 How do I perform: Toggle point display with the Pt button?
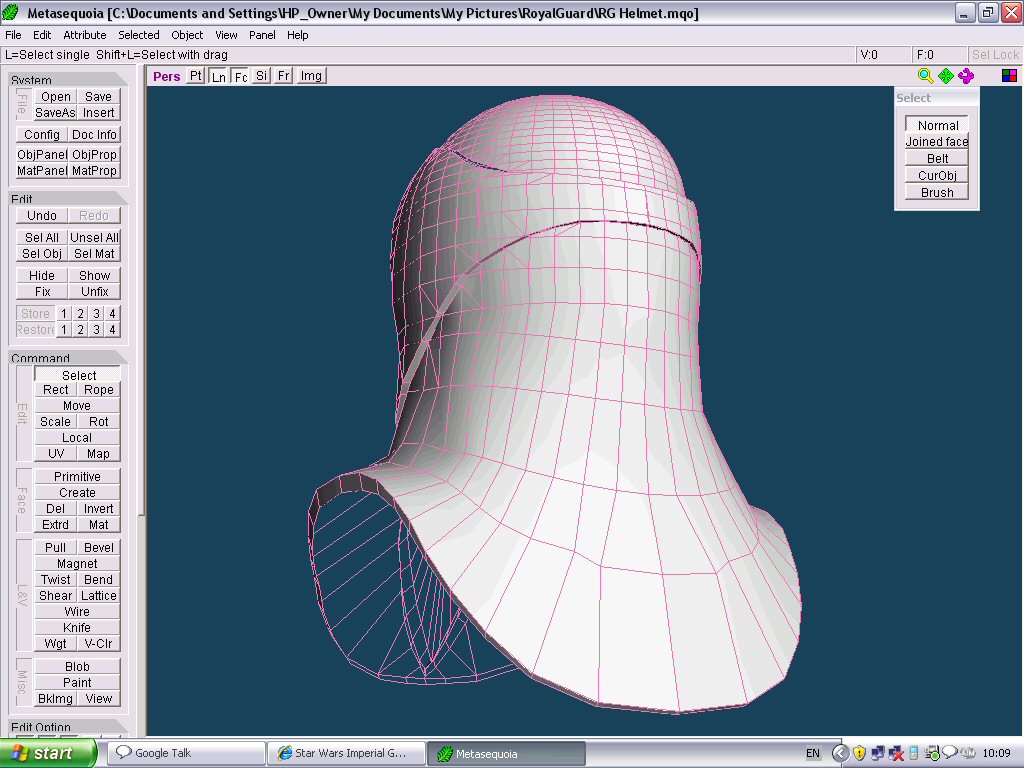[195, 76]
